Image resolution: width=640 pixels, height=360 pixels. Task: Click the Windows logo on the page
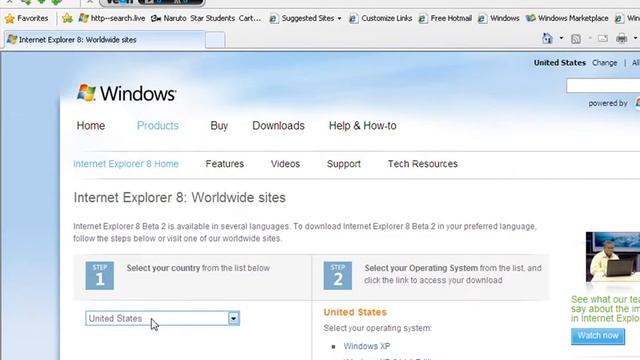coord(127,93)
